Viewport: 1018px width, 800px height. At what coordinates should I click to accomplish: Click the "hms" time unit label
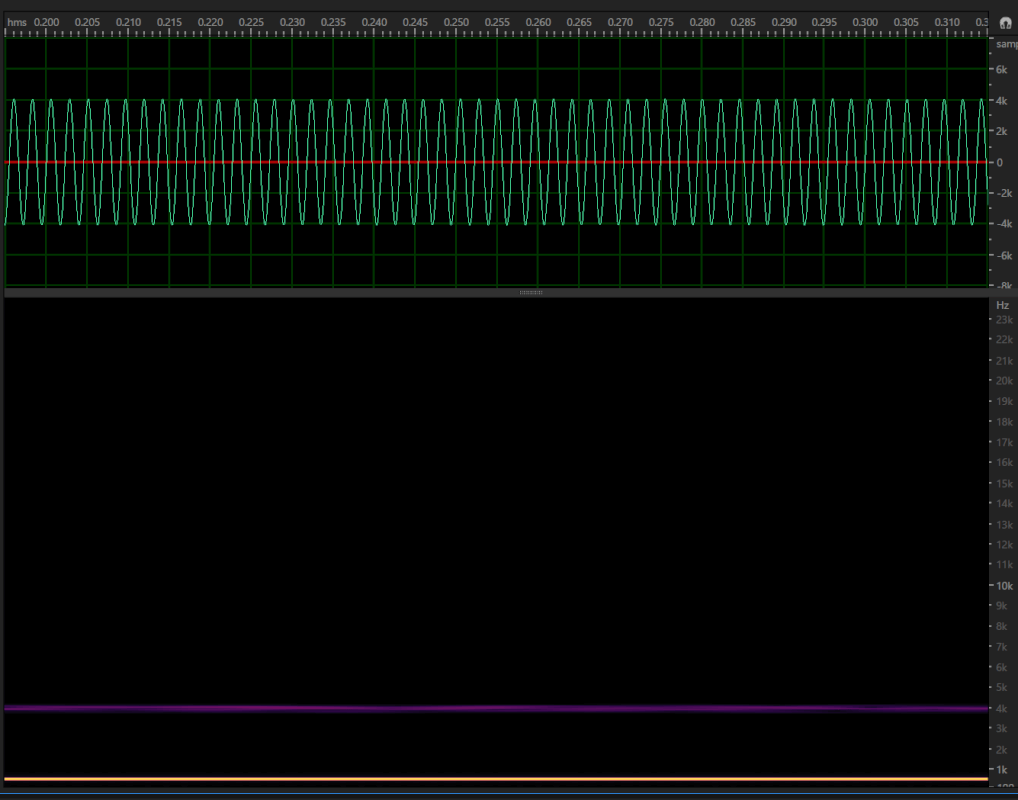coord(17,21)
